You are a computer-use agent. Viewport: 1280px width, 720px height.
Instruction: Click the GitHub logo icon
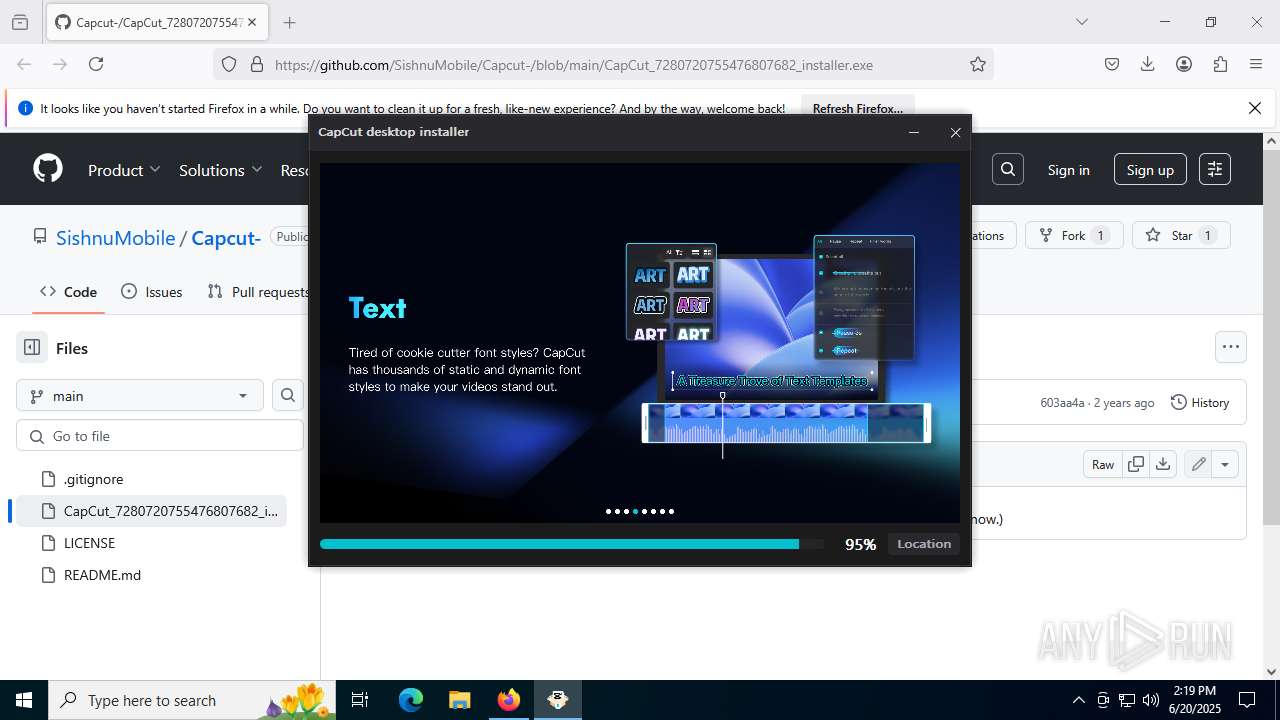pos(48,169)
